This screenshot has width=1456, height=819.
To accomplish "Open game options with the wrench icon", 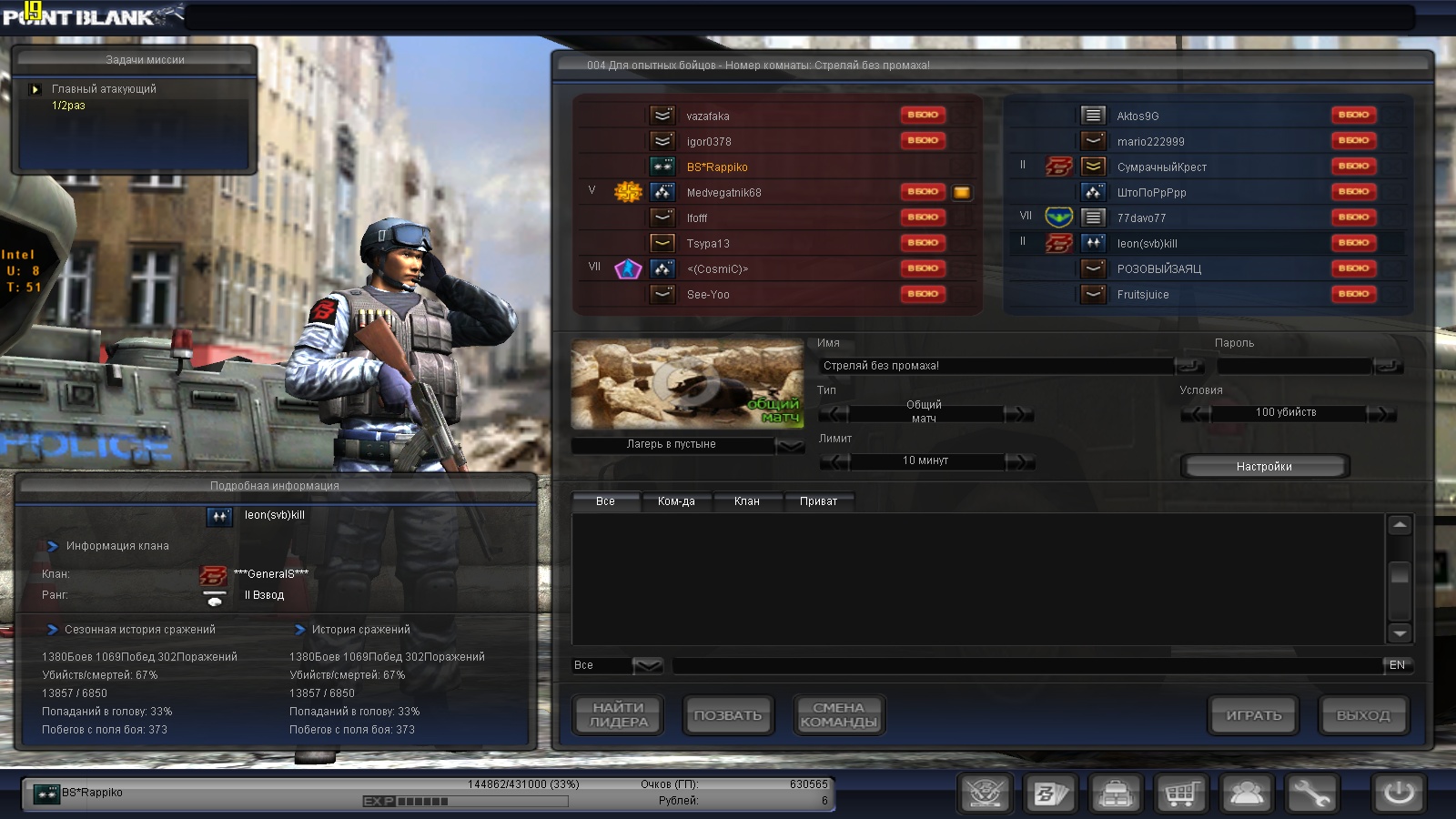I will click(x=1311, y=794).
